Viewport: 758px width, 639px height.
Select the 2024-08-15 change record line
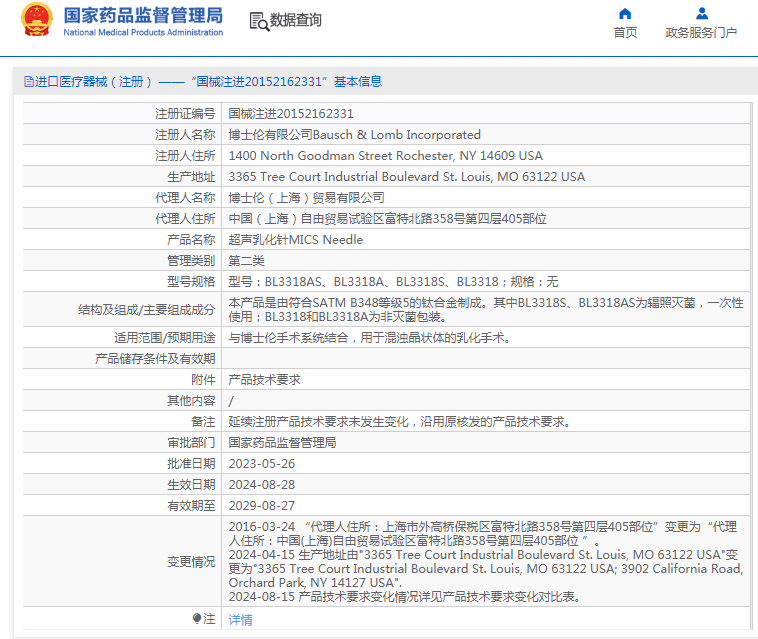pos(405,596)
